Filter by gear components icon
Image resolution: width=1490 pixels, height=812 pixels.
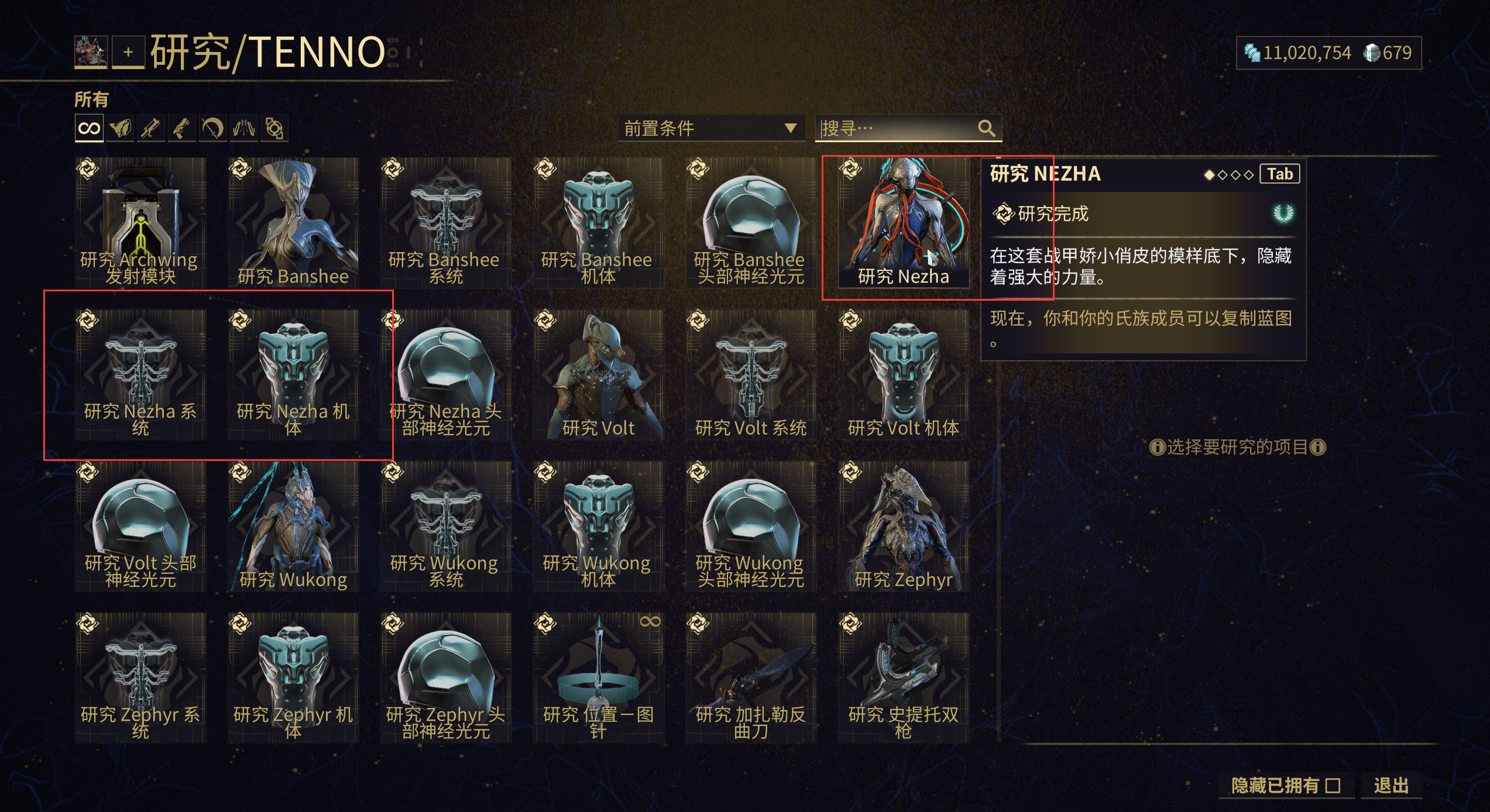pyautogui.click(x=274, y=128)
